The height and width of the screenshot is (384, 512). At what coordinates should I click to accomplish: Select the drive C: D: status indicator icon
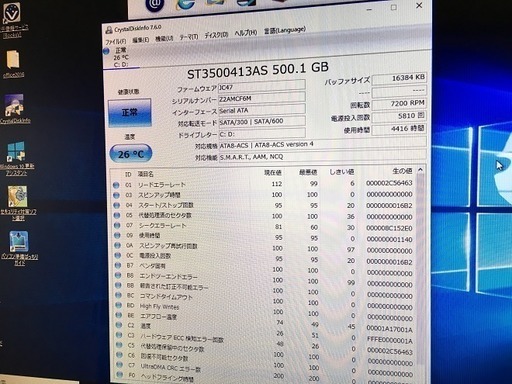(x=106, y=51)
